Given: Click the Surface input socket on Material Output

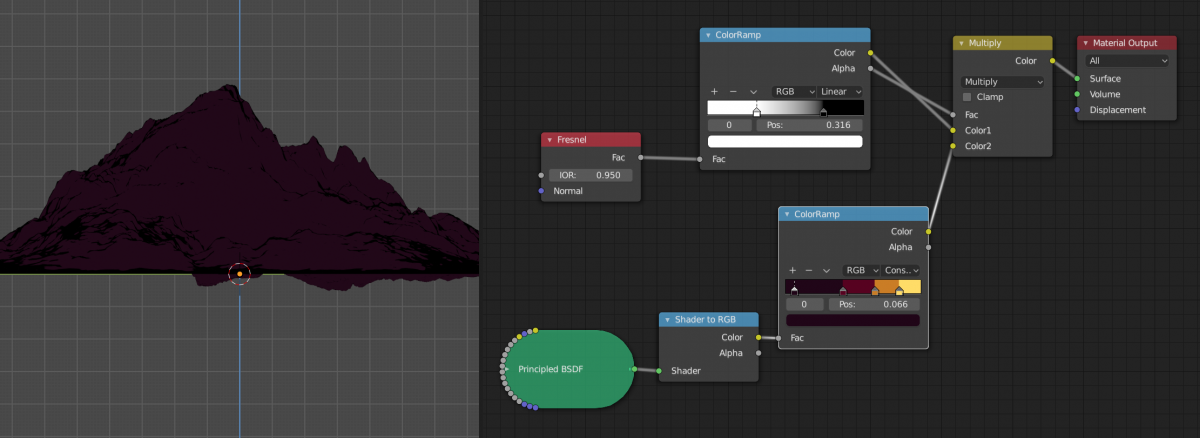Looking at the screenshot, I should click(1077, 78).
